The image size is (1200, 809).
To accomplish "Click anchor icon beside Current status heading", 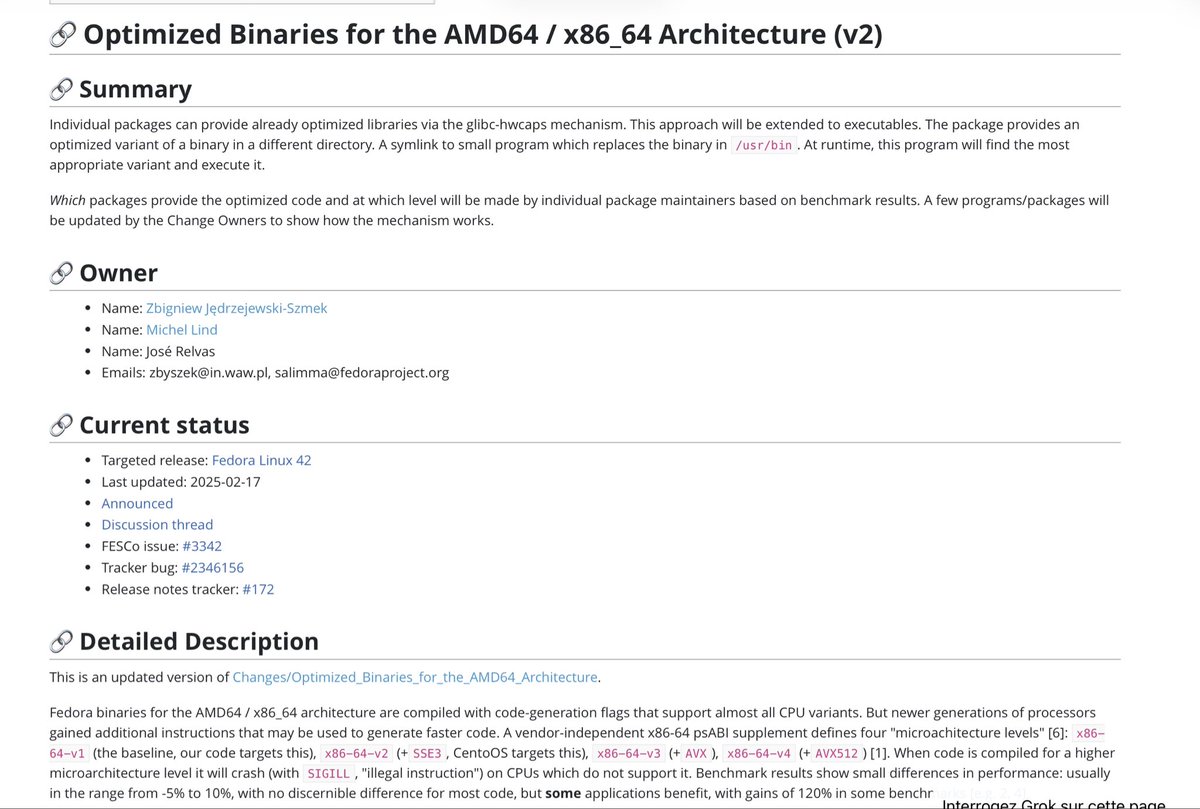I will 61,425.
